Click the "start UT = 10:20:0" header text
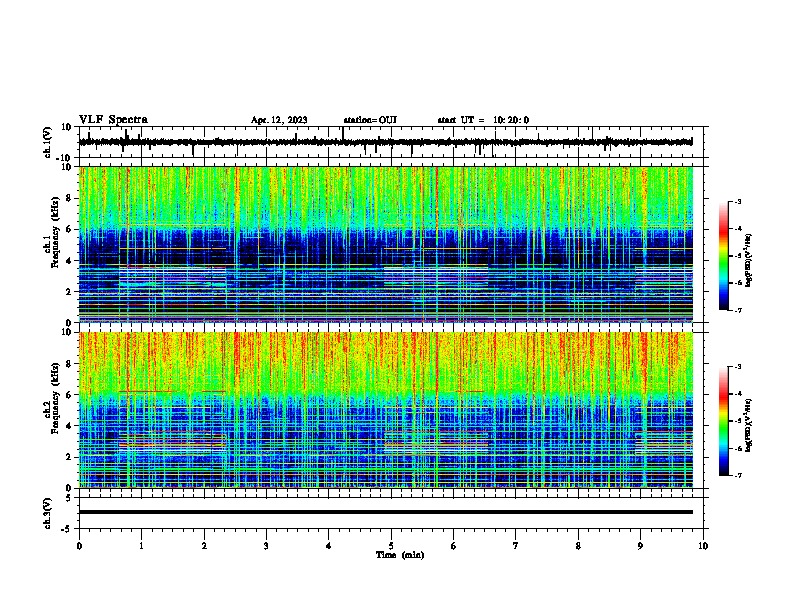The image size is (792, 612). tap(483, 120)
